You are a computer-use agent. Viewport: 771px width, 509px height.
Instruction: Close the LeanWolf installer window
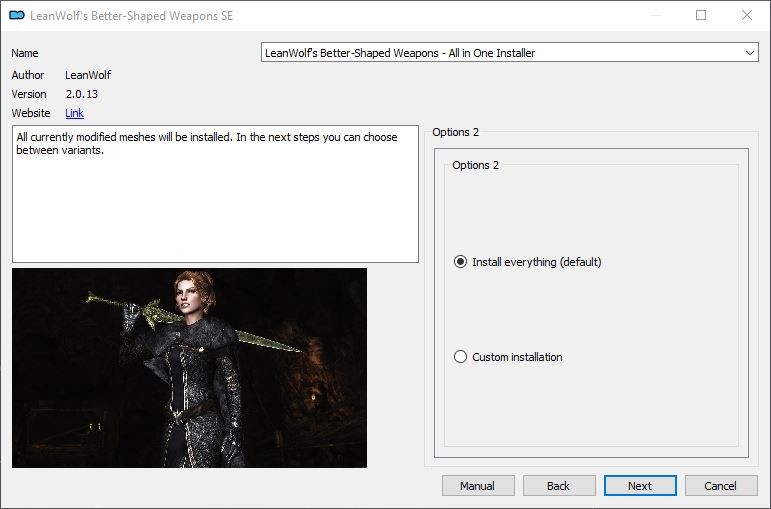746,15
